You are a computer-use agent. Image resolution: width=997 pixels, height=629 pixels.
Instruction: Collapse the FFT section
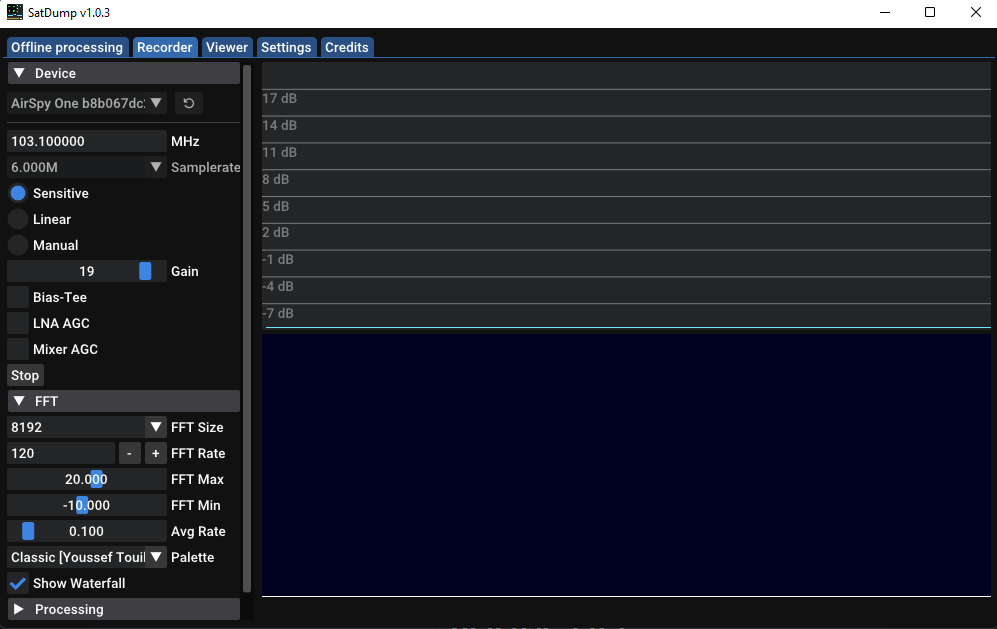[17, 400]
